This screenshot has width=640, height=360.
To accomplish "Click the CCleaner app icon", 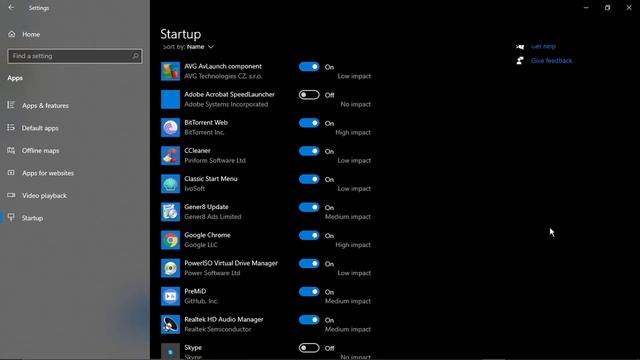I will (170, 156).
